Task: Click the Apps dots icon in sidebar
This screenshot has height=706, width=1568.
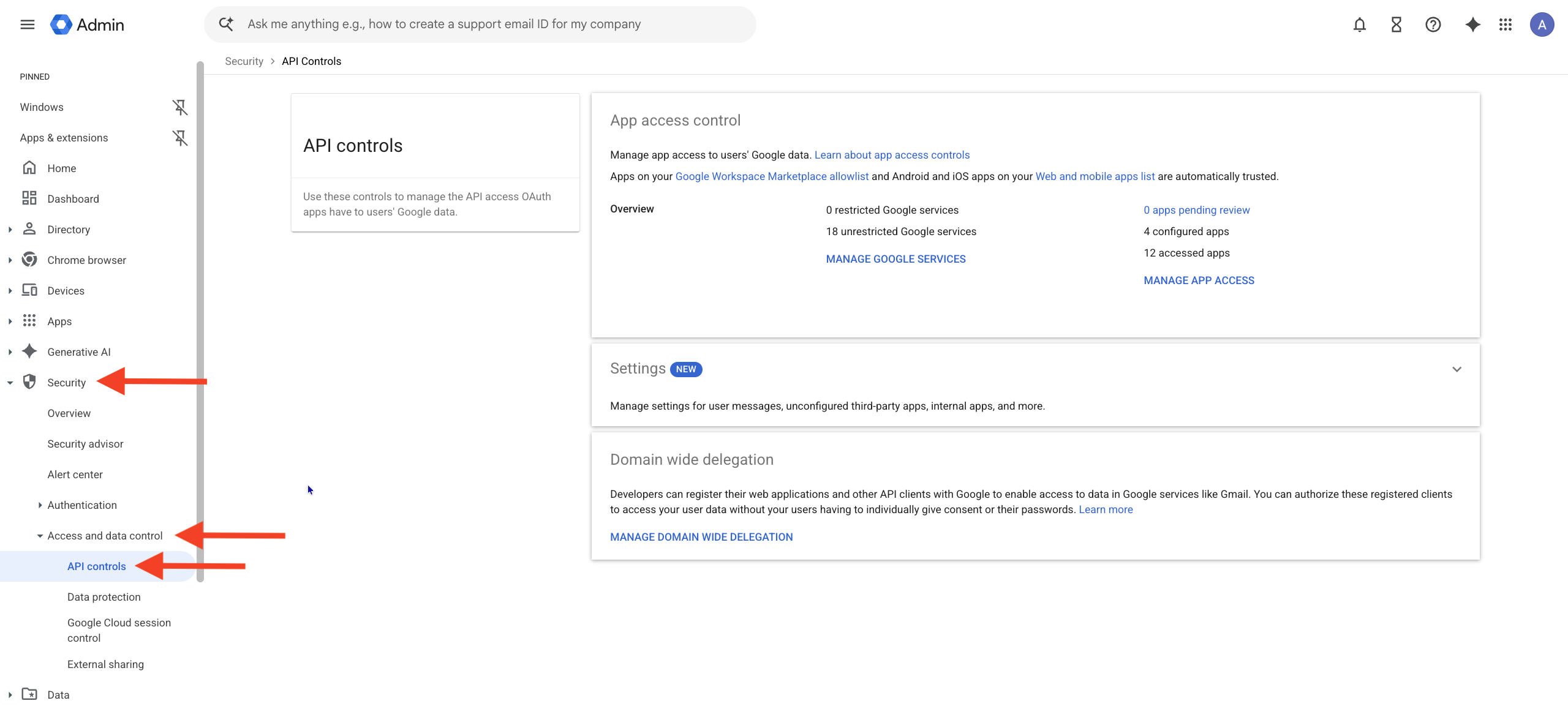Action: click(29, 321)
